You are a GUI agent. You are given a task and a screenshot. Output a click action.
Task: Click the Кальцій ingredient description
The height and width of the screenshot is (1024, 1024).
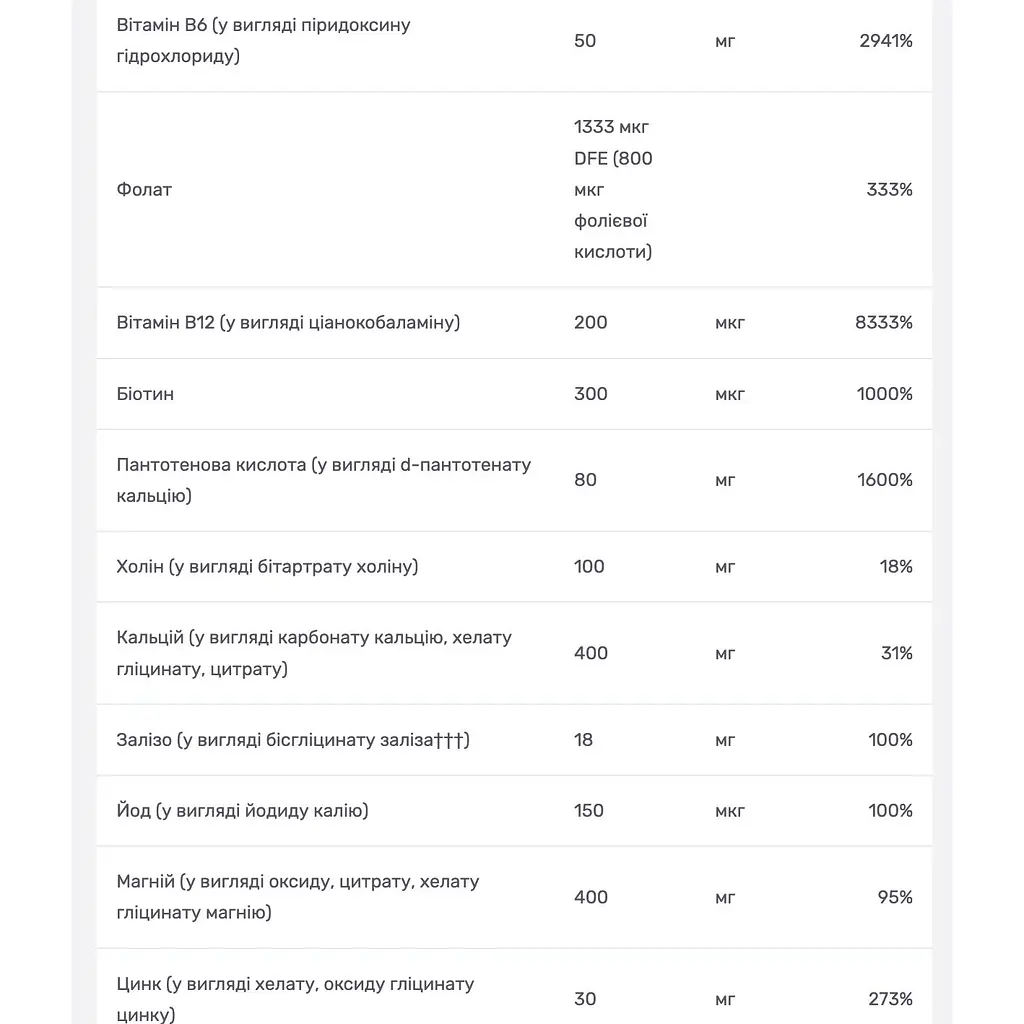[314, 653]
